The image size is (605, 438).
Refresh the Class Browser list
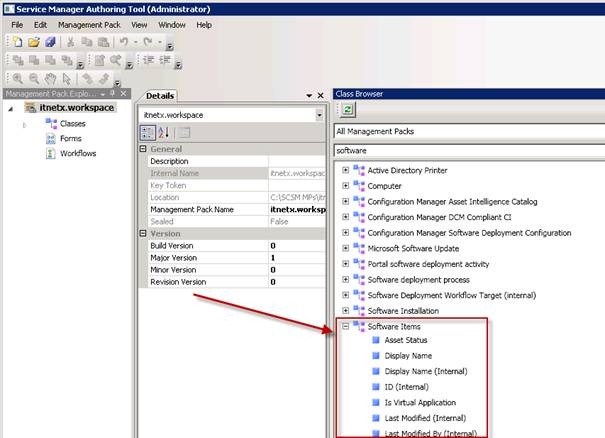349,112
